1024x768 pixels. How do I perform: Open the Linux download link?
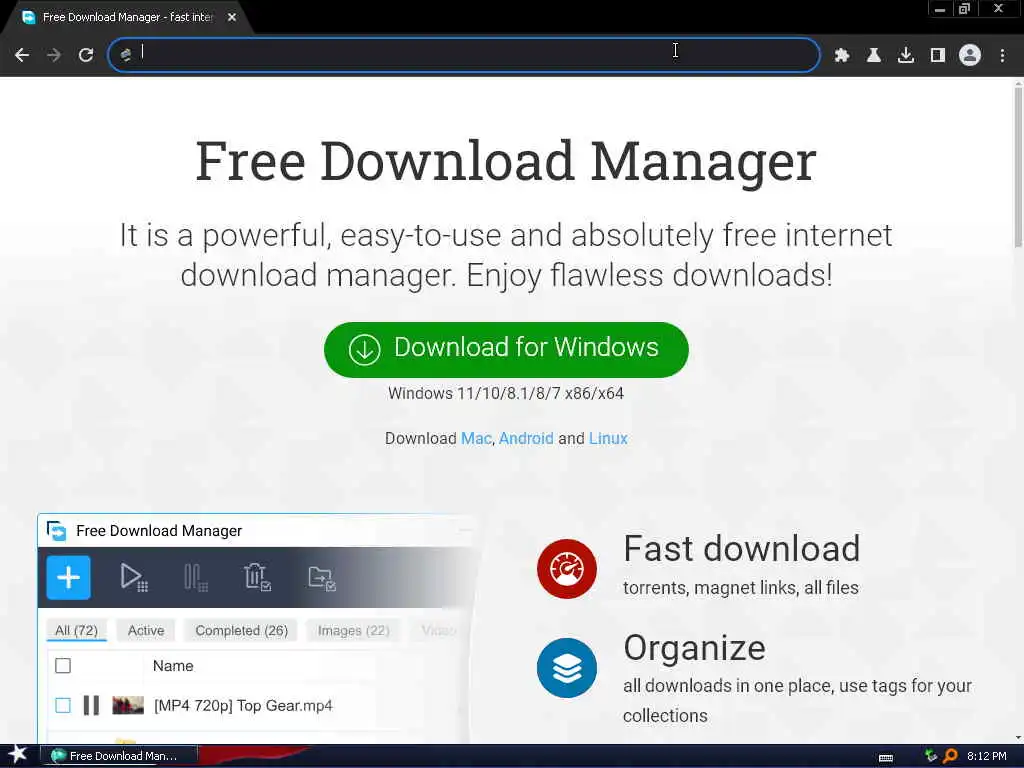tap(608, 438)
